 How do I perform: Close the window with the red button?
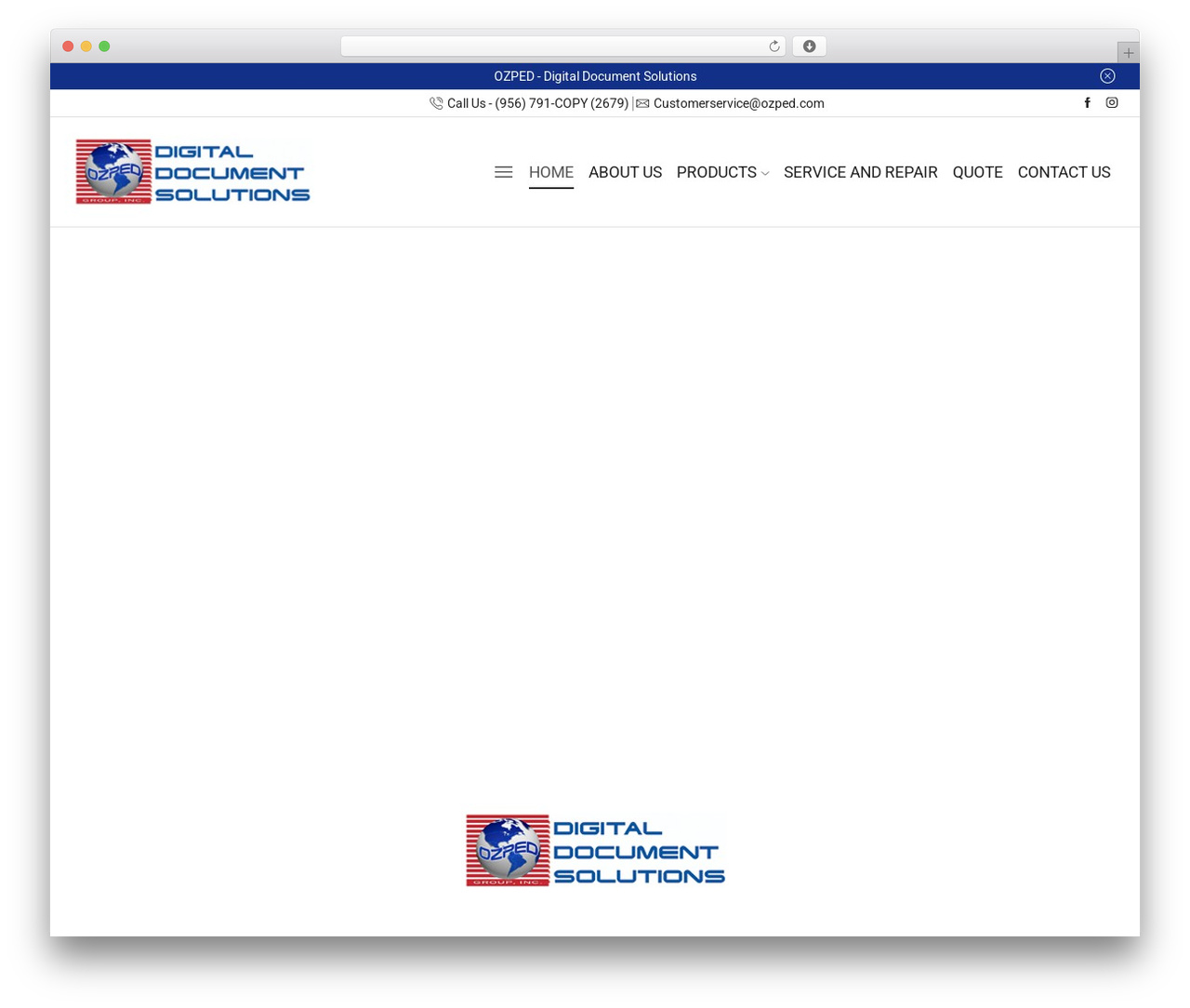[68, 46]
